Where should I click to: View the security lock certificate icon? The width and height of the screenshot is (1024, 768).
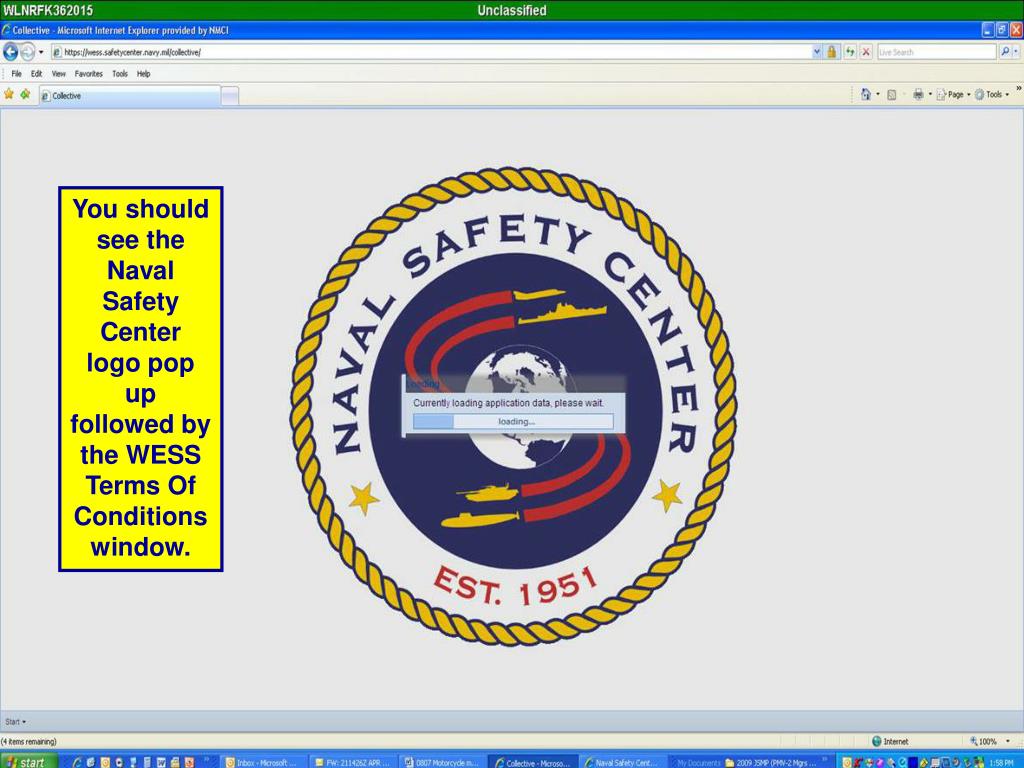pyautogui.click(x=831, y=52)
